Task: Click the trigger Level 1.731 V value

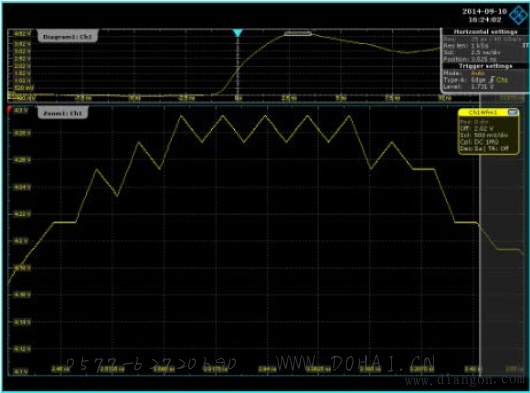Action: 483,87
